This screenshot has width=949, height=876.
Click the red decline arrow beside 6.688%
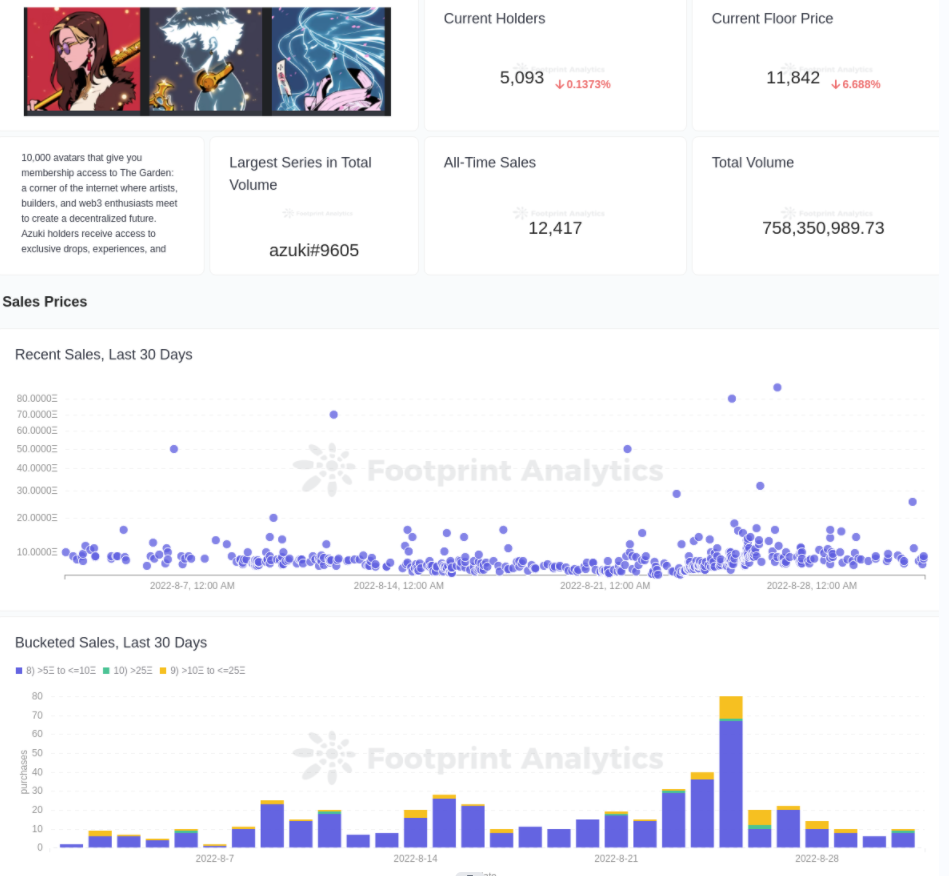[837, 84]
